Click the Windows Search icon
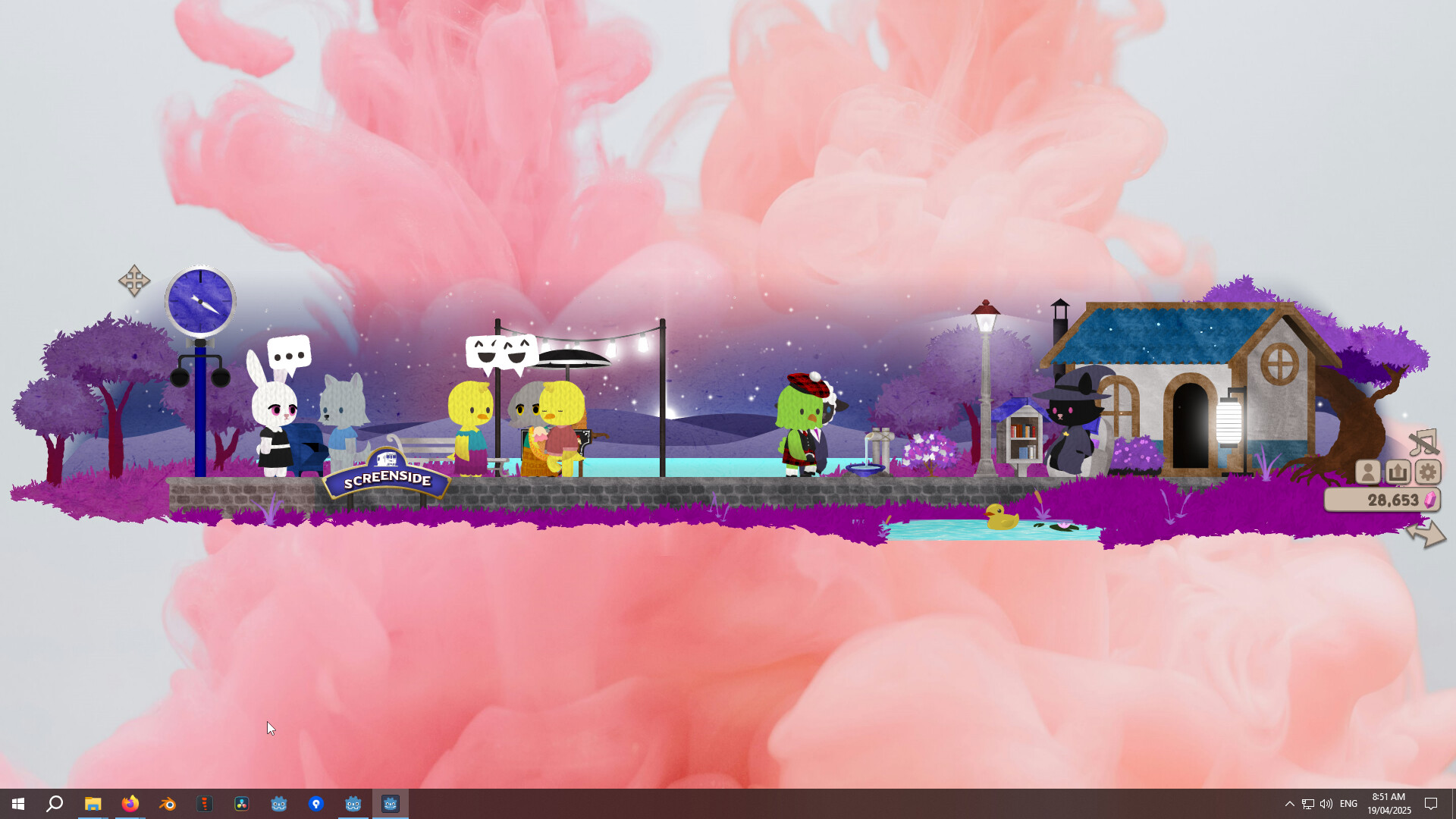This screenshot has height=819, width=1456. [54, 803]
